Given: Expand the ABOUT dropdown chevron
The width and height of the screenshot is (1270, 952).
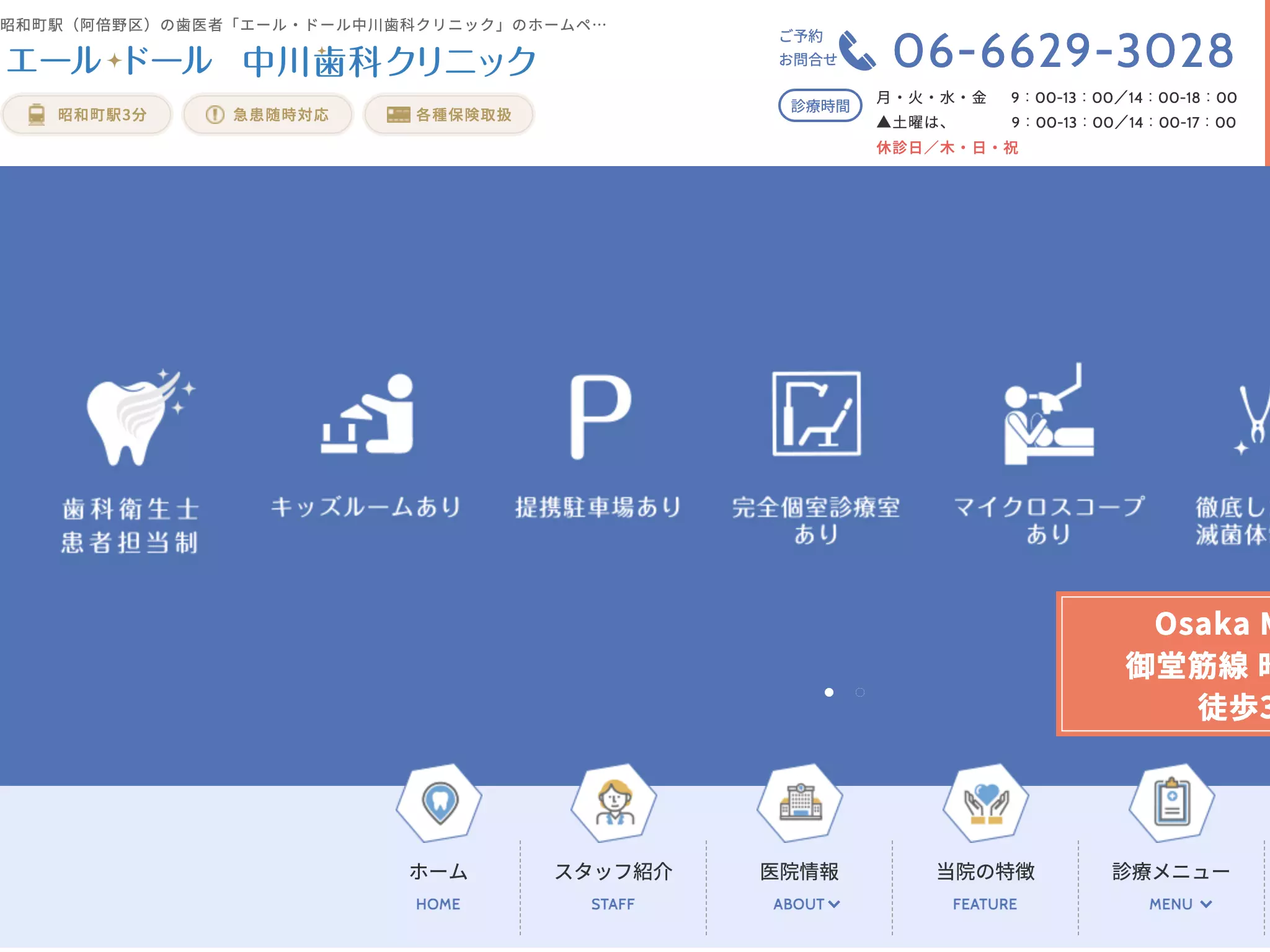Looking at the screenshot, I should click(x=834, y=904).
